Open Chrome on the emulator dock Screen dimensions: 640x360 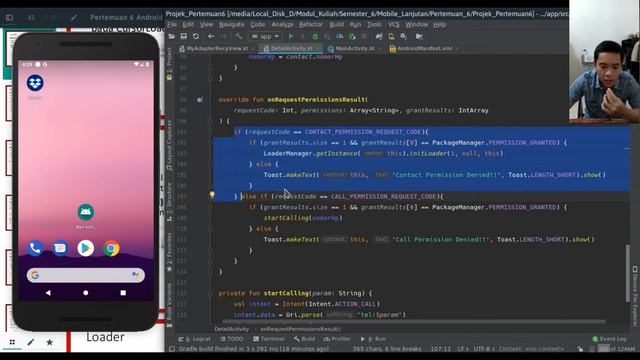click(x=111, y=248)
